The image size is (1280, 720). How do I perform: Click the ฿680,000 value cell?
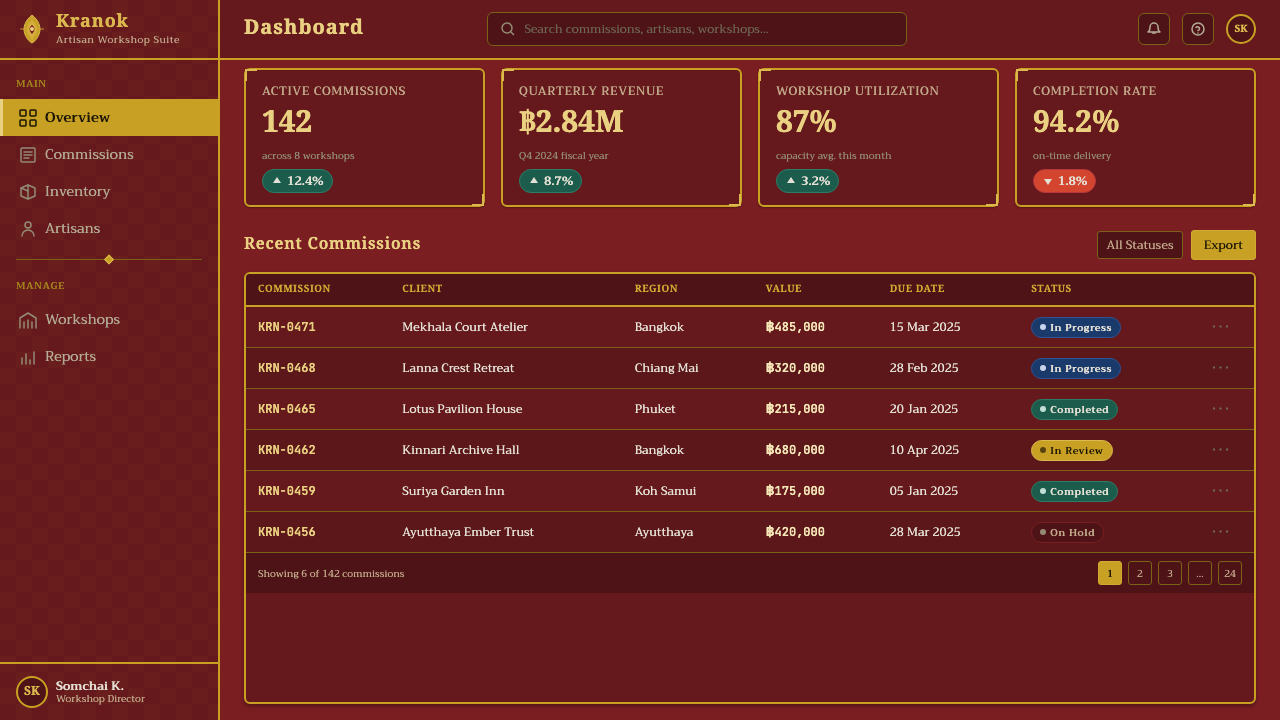coord(795,450)
